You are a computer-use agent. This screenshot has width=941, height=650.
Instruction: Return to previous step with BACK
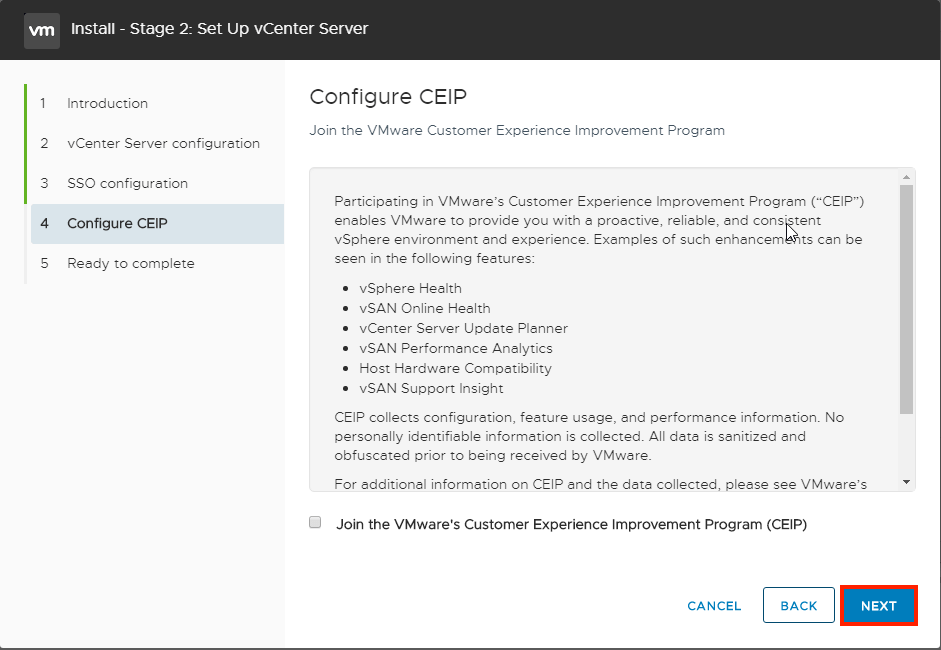click(799, 606)
